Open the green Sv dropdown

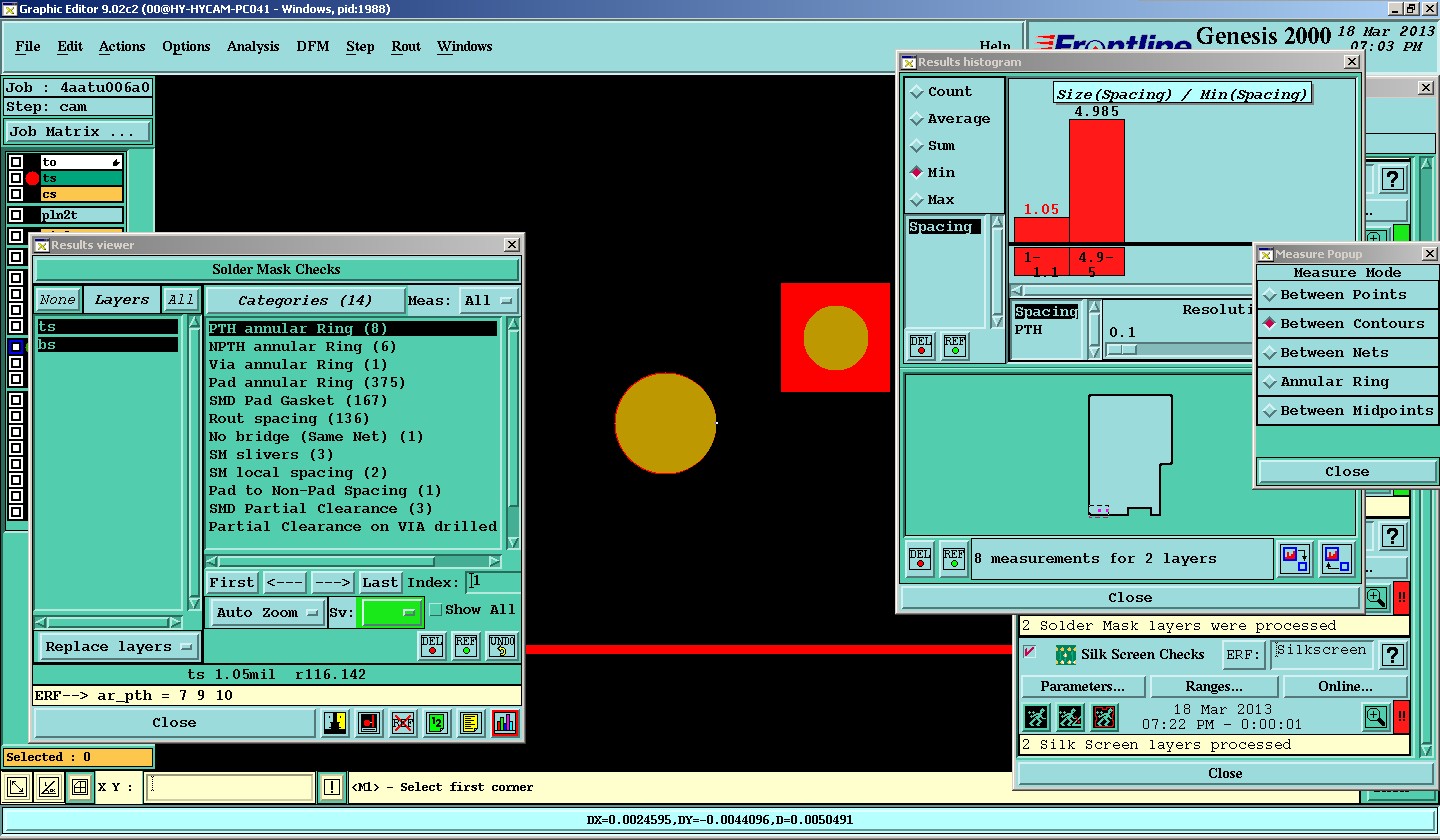390,612
